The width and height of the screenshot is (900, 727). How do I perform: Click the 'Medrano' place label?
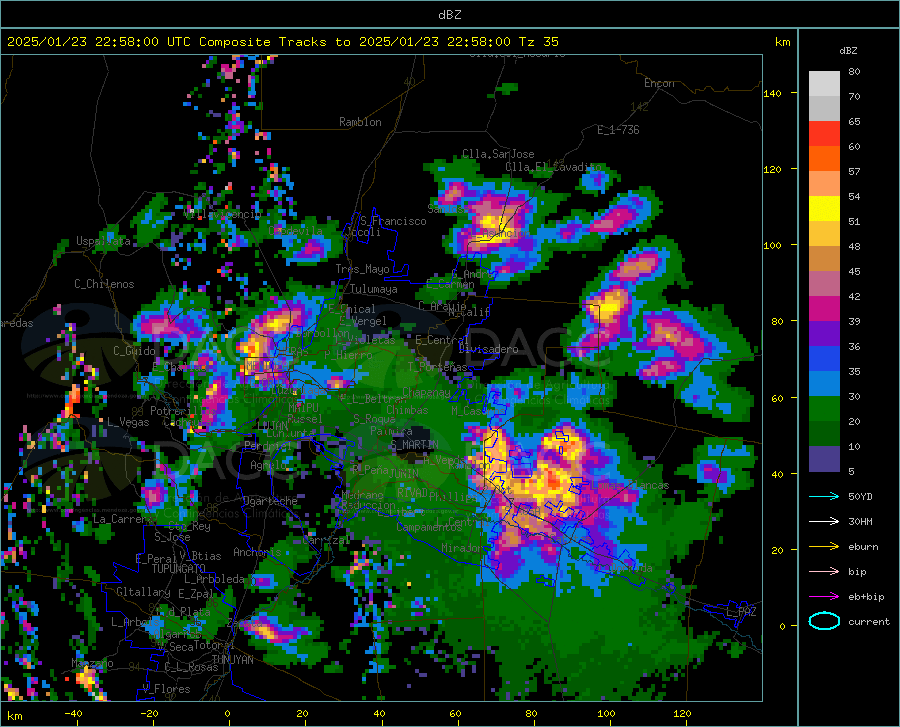pos(362,495)
